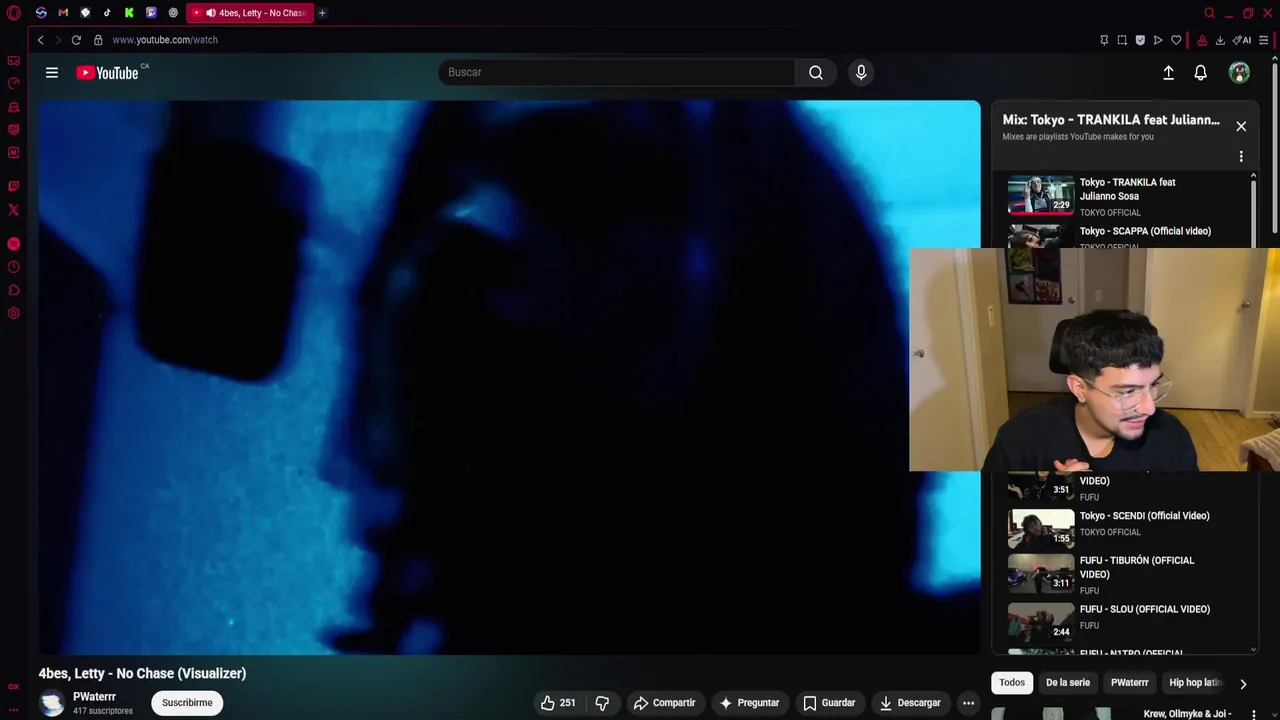Open the AI assistant button in toolbar
The width and height of the screenshot is (1280, 720).
(1242, 40)
